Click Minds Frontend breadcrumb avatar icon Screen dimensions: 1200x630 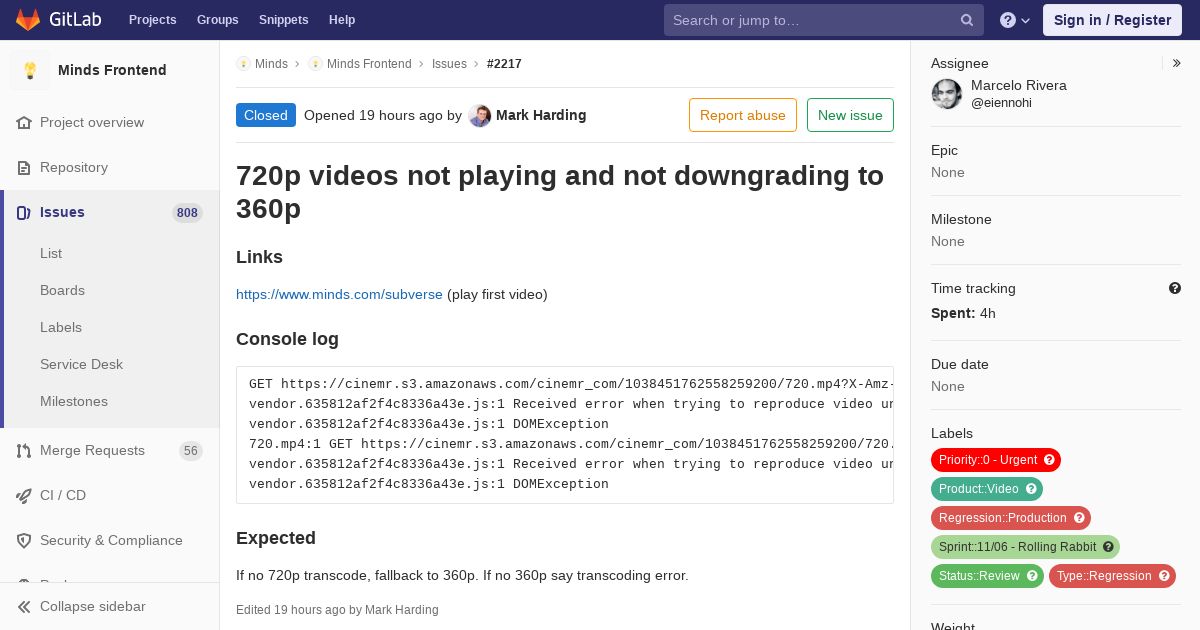click(315, 63)
